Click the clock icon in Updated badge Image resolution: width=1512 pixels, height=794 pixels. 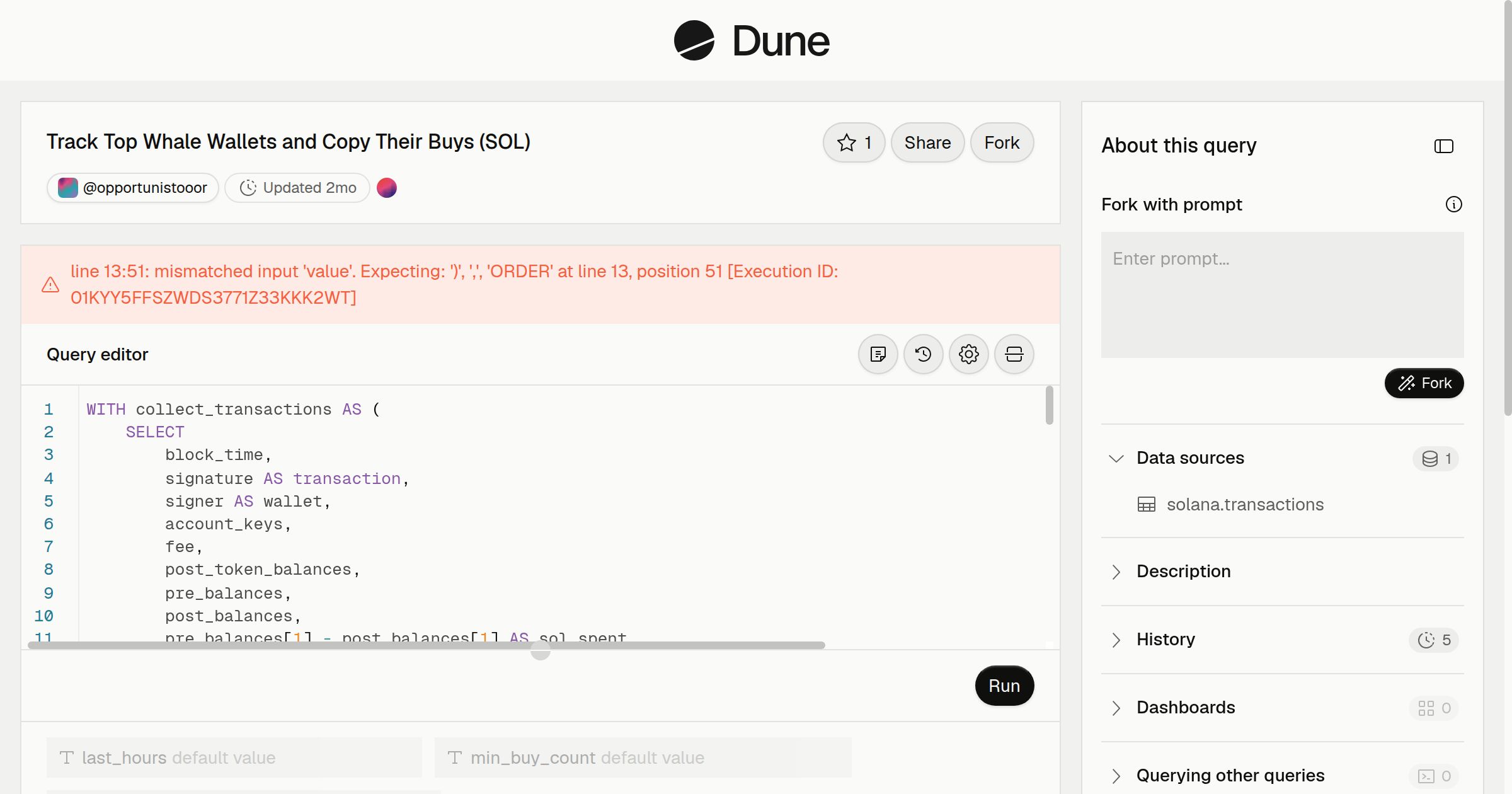point(248,188)
